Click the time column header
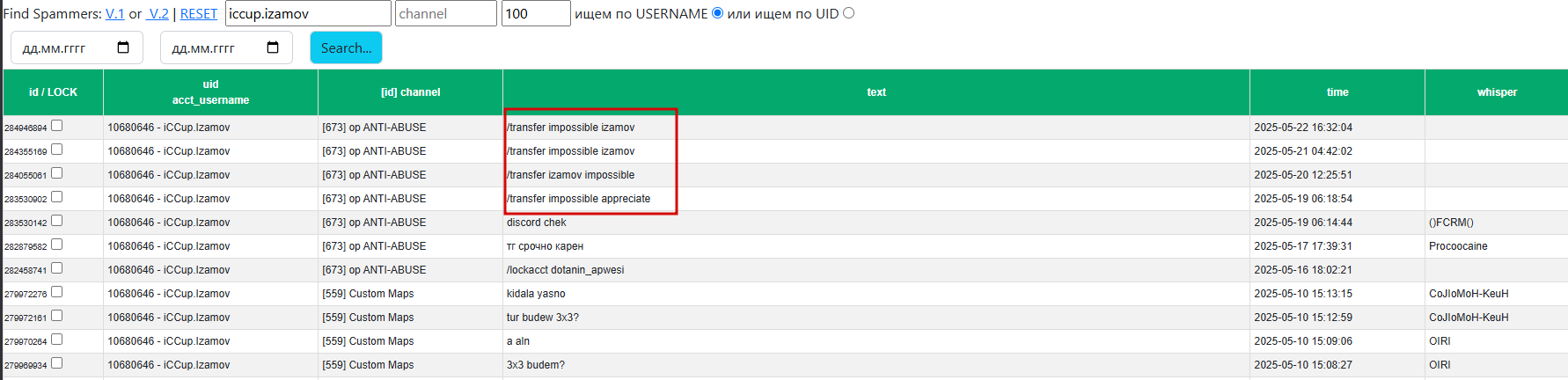 [x=1337, y=92]
